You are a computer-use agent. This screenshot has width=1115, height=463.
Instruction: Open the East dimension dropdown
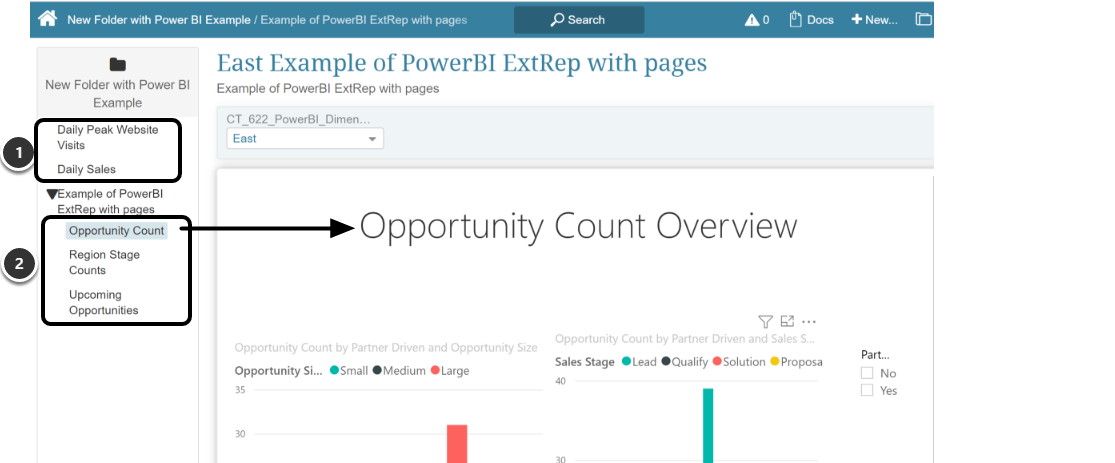coord(305,139)
